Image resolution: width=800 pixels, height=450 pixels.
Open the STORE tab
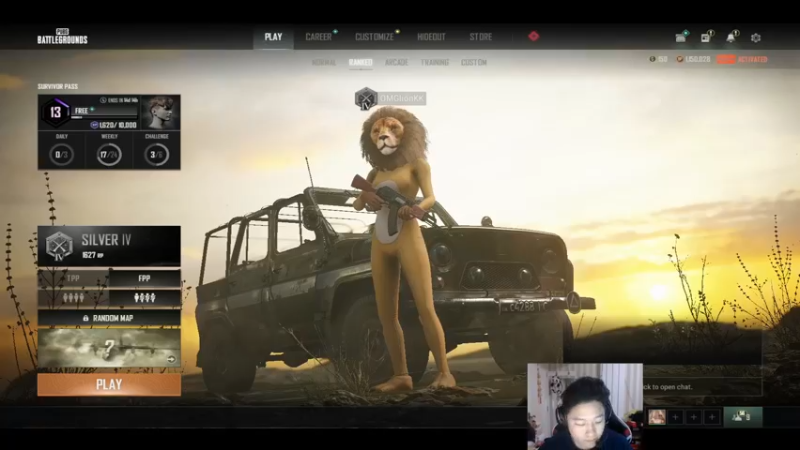point(481,37)
